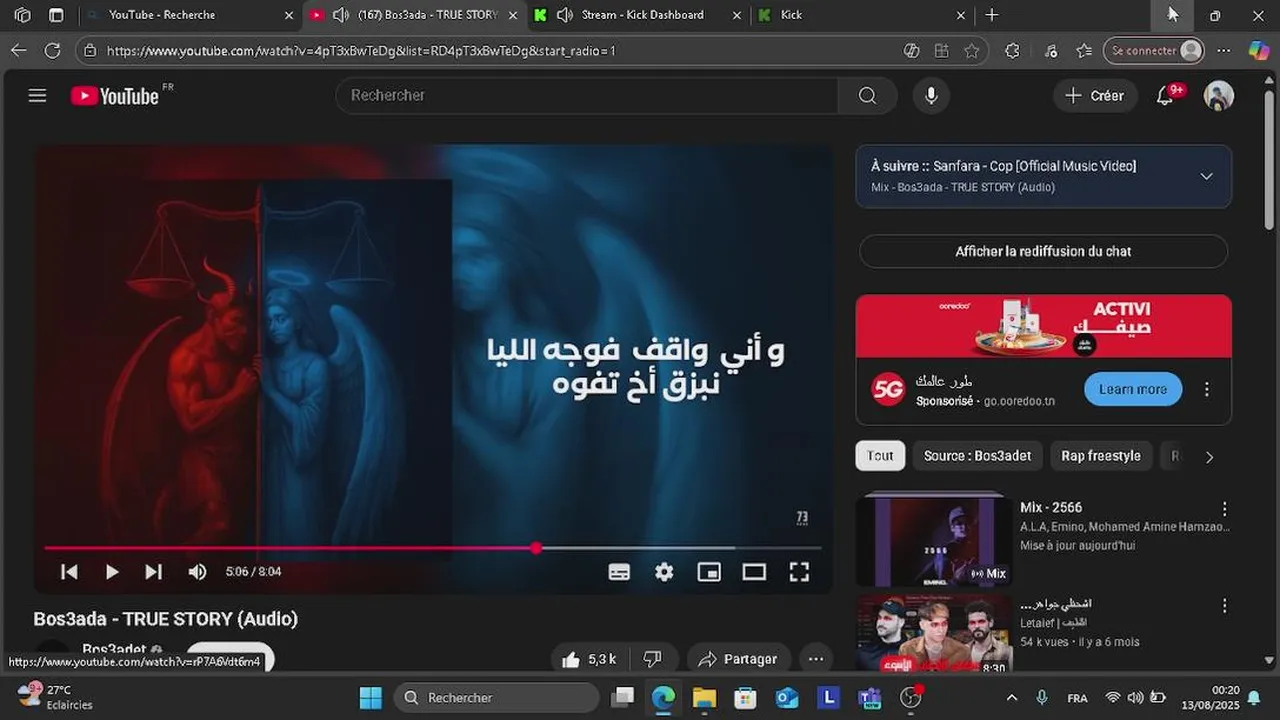Open the Windows notification bell
This screenshot has width=1280, height=720.
[1254, 698]
